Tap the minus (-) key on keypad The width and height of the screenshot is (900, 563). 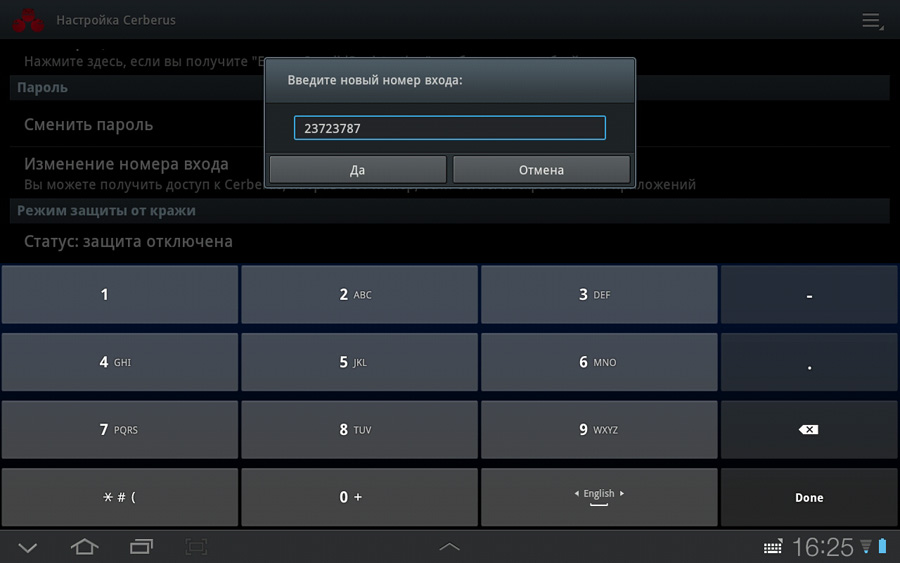click(809, 294)
